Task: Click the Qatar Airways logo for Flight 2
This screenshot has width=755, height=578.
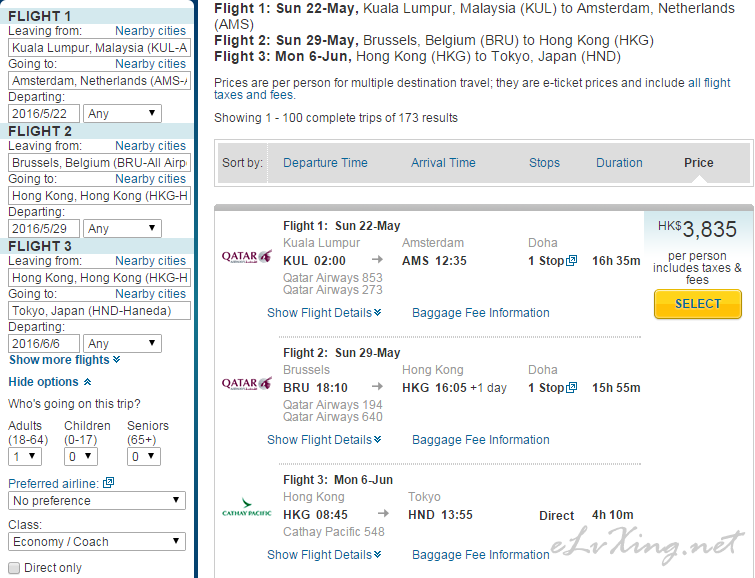Action: (247, 383)
